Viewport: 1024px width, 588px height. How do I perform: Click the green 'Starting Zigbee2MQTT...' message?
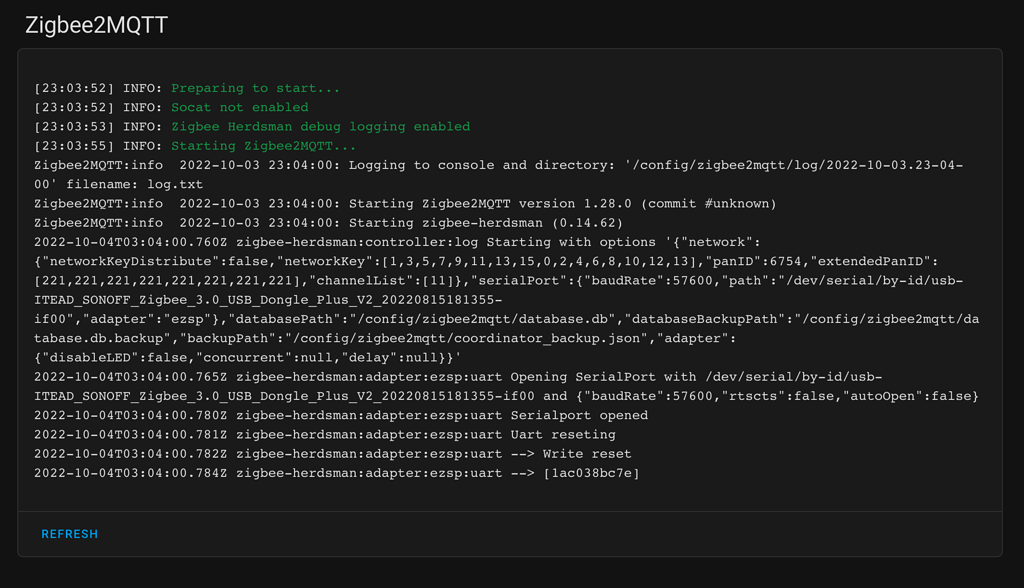pyautogui.click(x=263, y=146)
